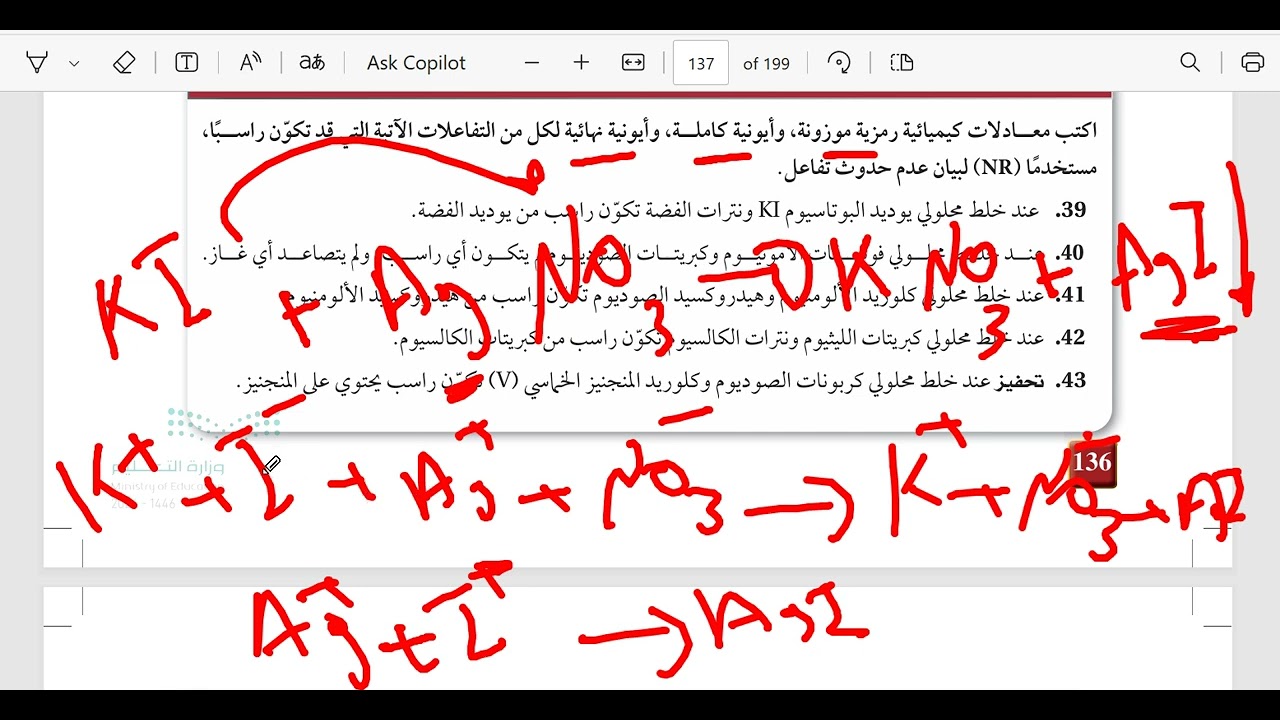1280x720 pixels.
Task: Open the Translate tool
Action: (312, 63)
